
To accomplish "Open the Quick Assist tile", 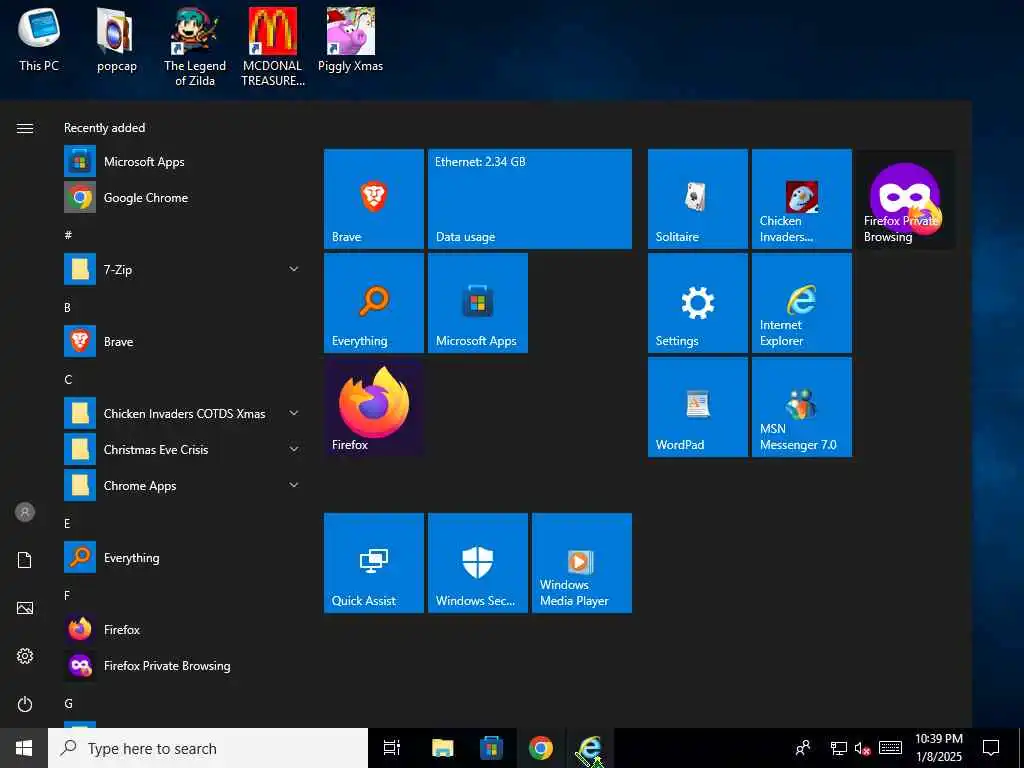I will (x=374, y=563).
